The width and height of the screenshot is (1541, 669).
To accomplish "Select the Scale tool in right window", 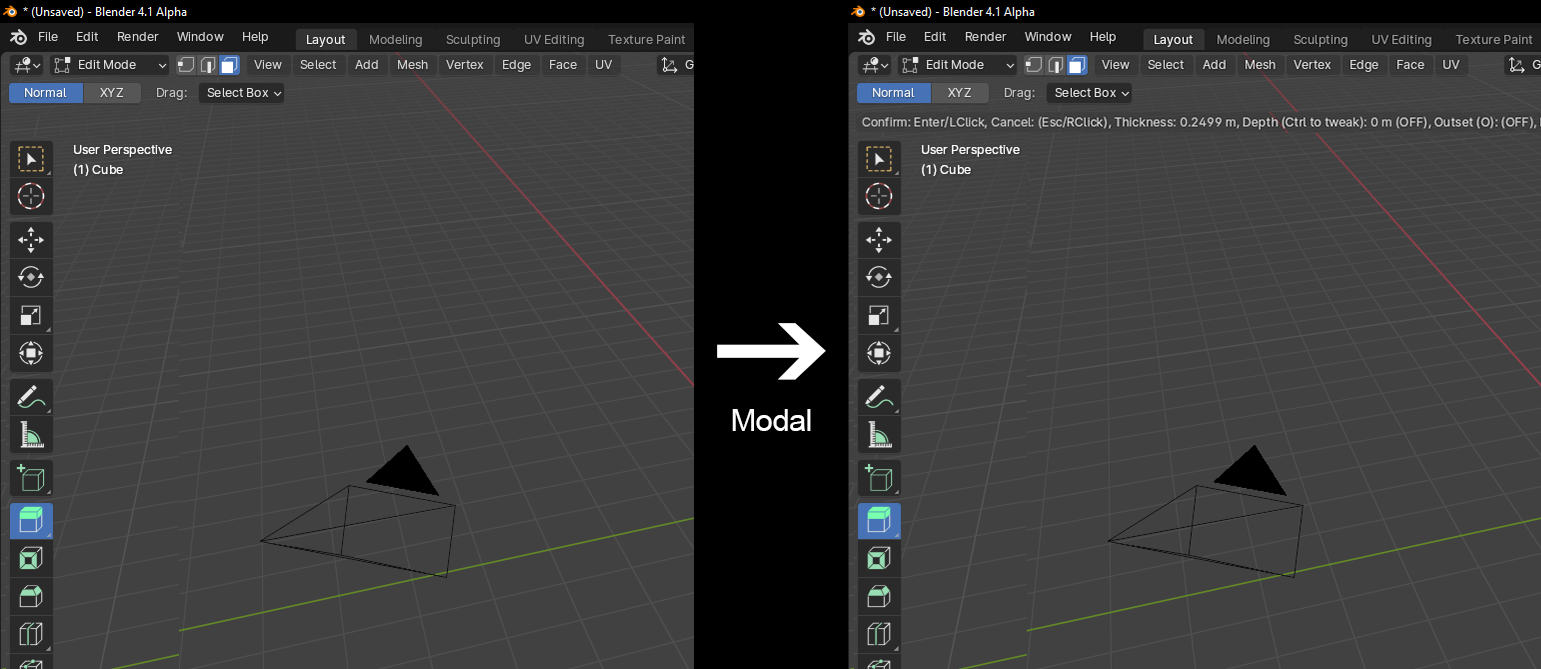I will pos(879,315).
